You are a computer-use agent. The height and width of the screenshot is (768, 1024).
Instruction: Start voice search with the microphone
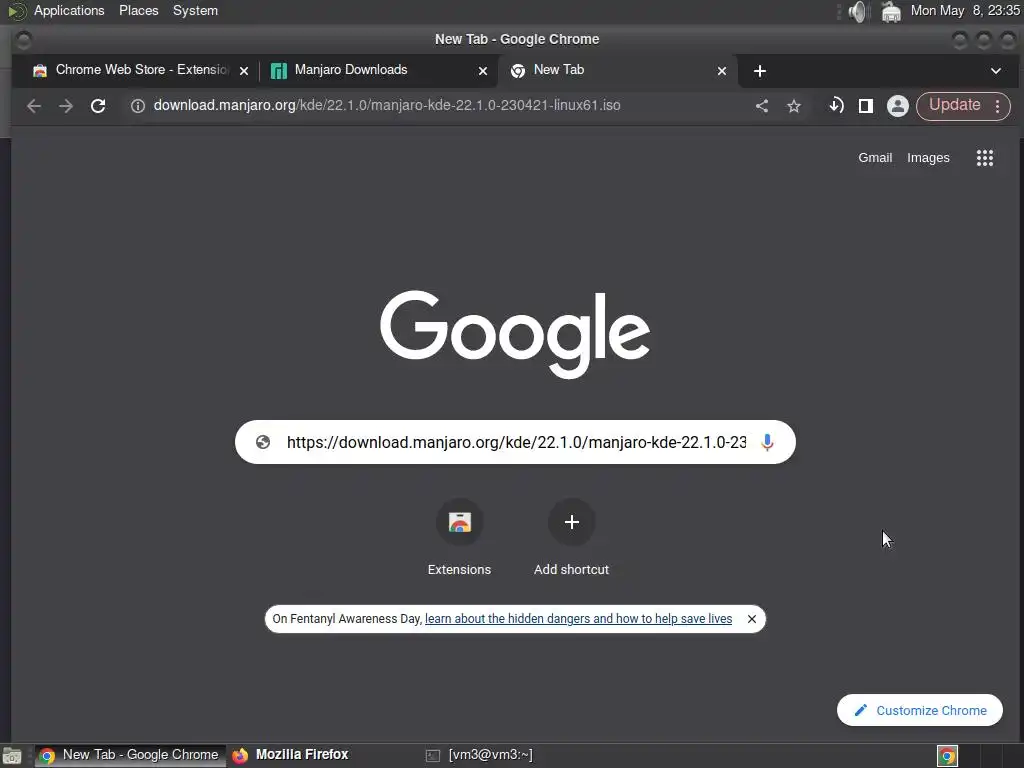[x=767, y=442]
